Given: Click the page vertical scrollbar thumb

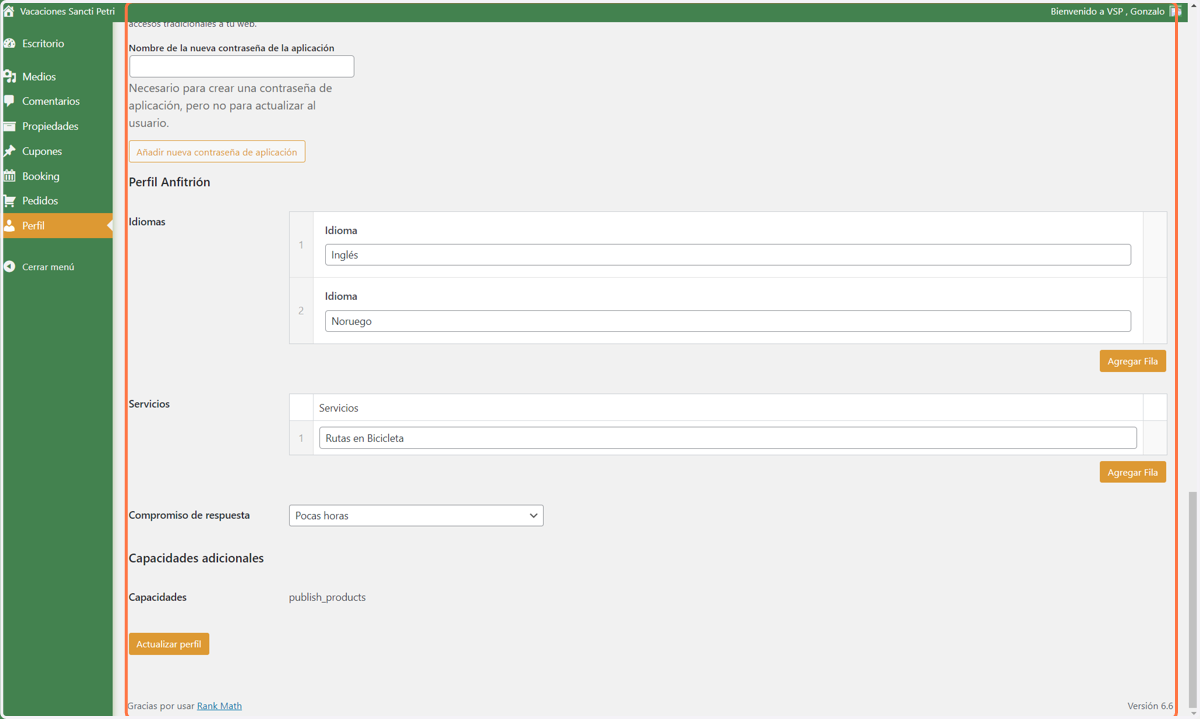Looking at the screenshot, I should (x=1193, y=599).
